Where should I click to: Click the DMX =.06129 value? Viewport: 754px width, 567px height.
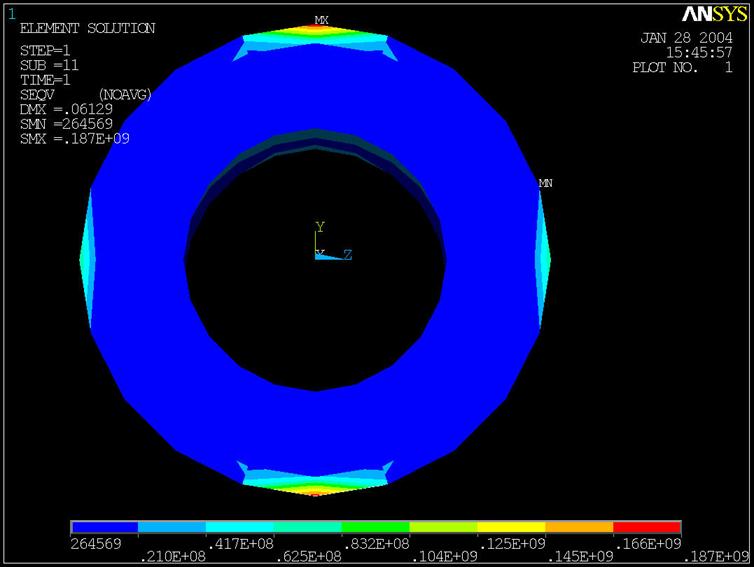(66, 110)
